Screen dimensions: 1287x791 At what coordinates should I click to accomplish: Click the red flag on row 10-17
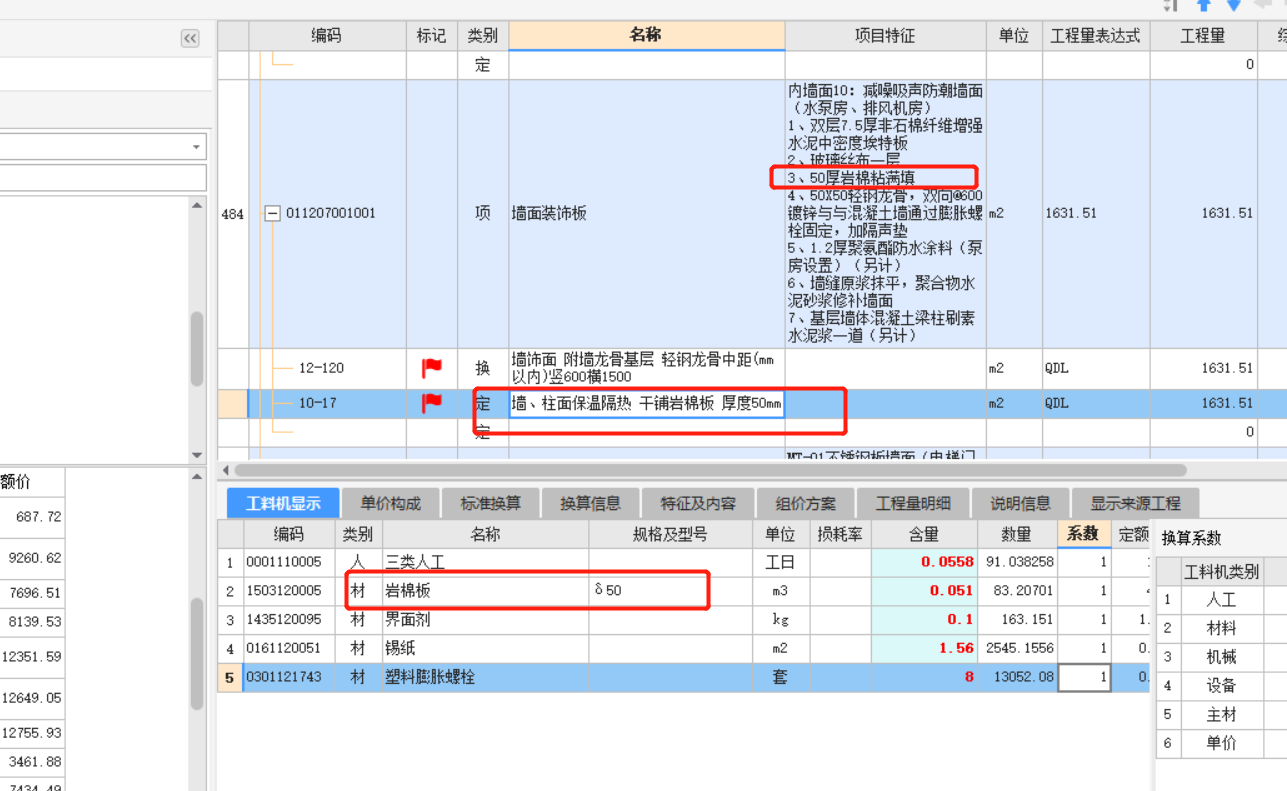coord(432,403)
